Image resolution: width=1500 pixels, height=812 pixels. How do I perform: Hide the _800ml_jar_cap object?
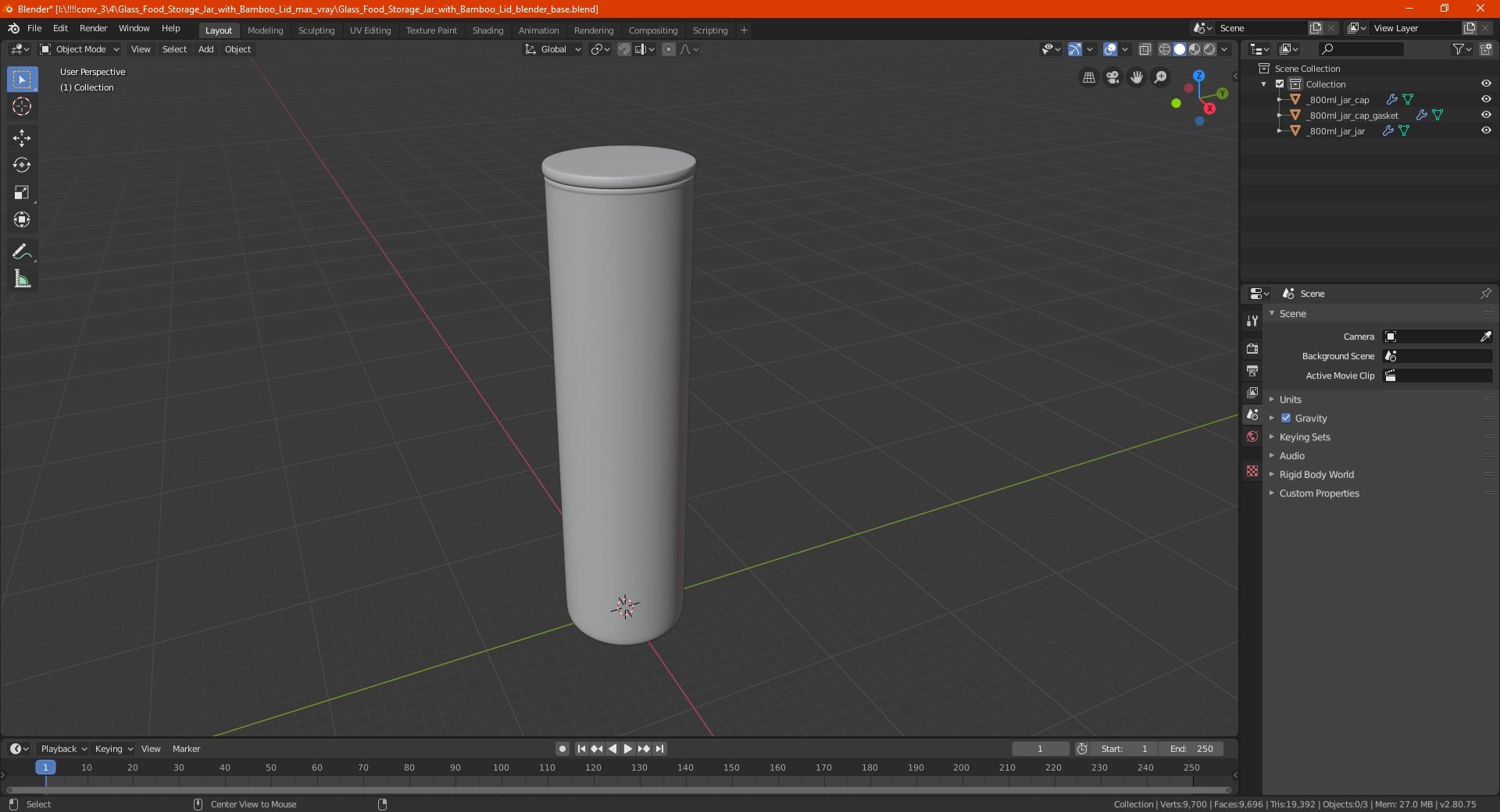coord(1486,100)
